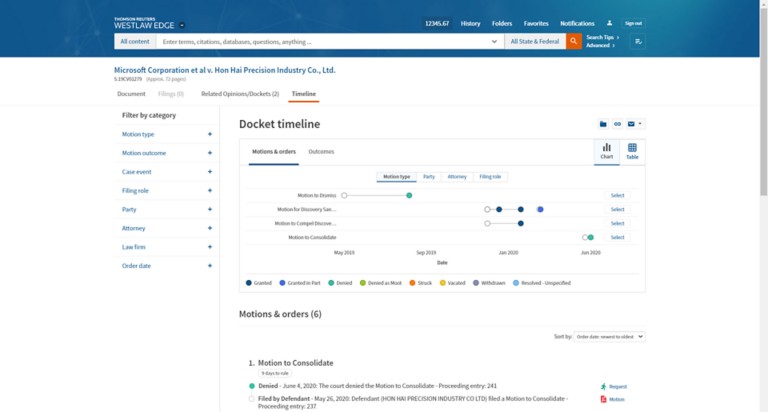Click the Vacated legend yellow dot
This screenshot has height=412, width=768.
pyautogui.click(x=443, y=283)
